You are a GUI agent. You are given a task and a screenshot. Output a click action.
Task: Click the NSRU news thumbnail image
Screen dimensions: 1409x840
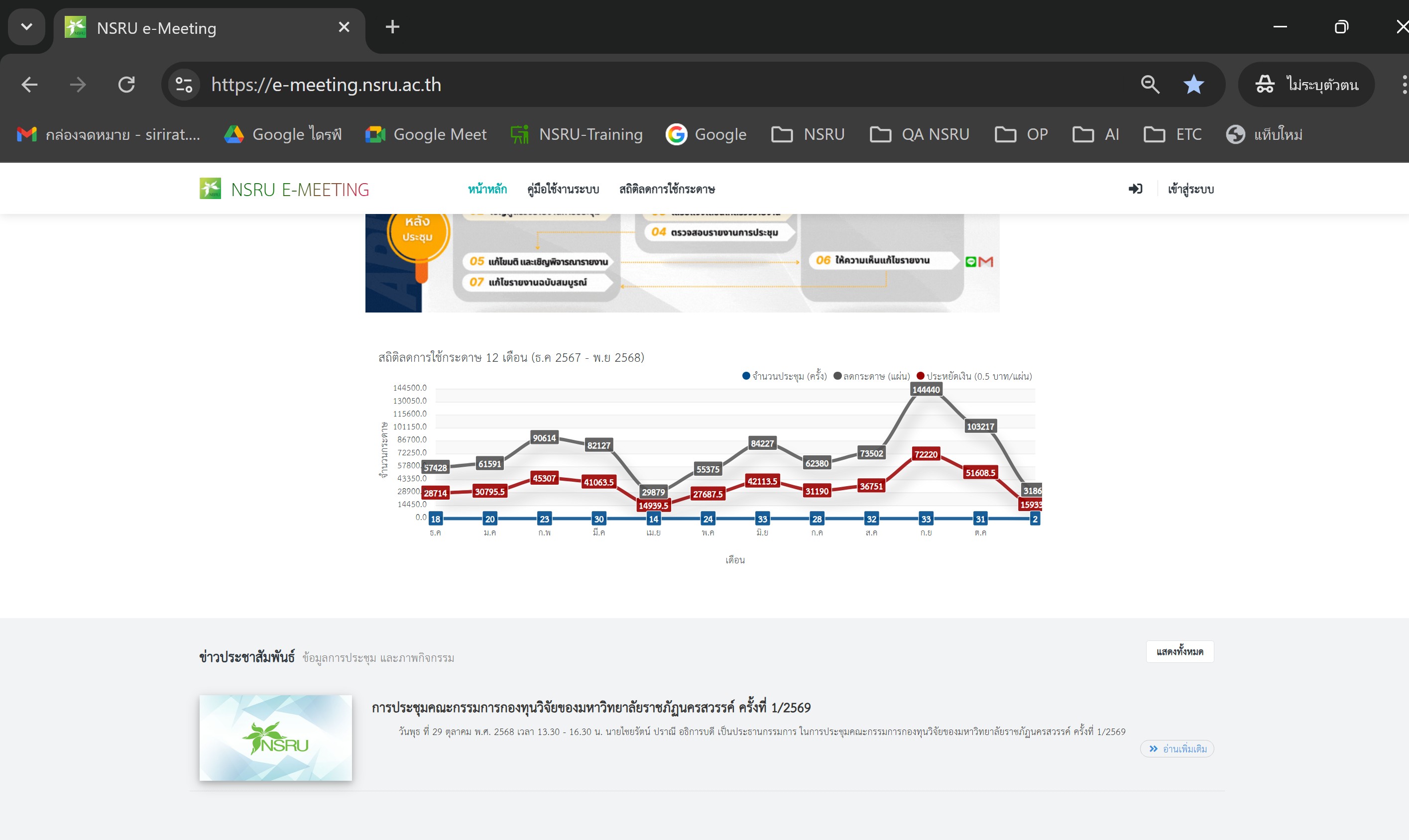coord(276,737)
